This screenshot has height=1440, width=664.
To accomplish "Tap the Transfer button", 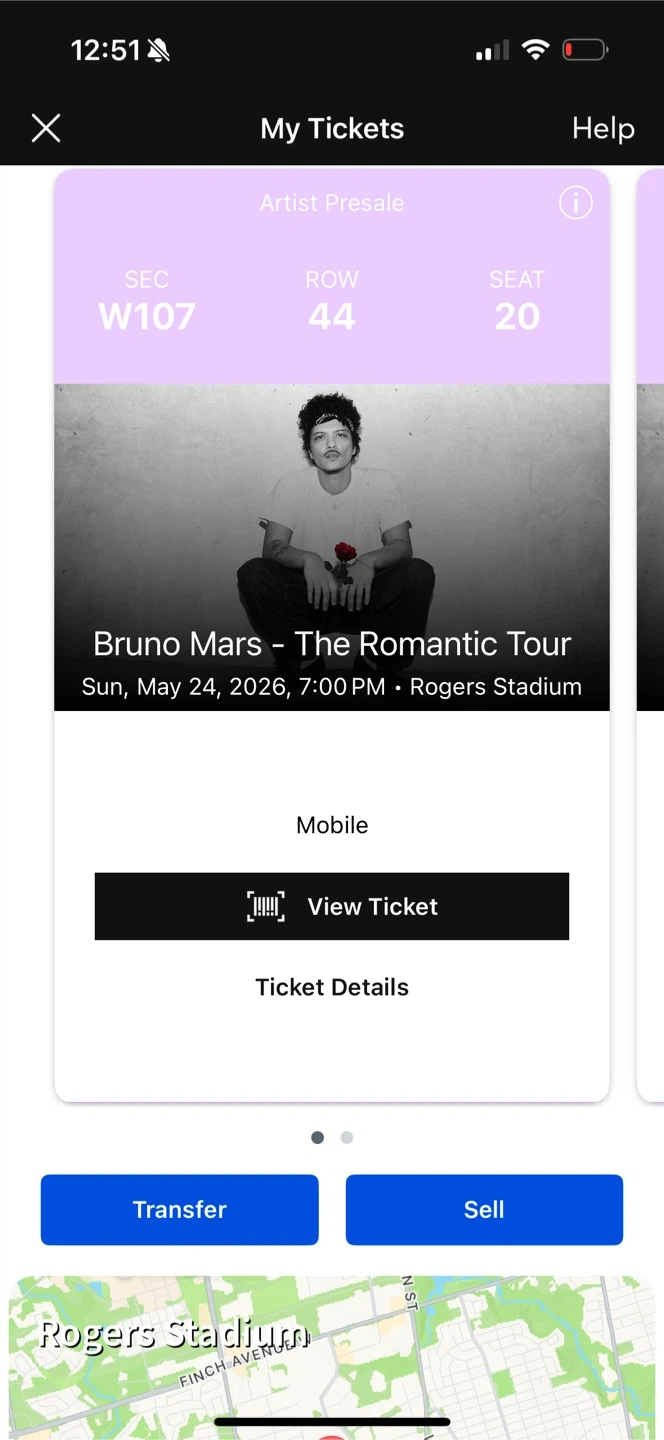I will 180,1210.
